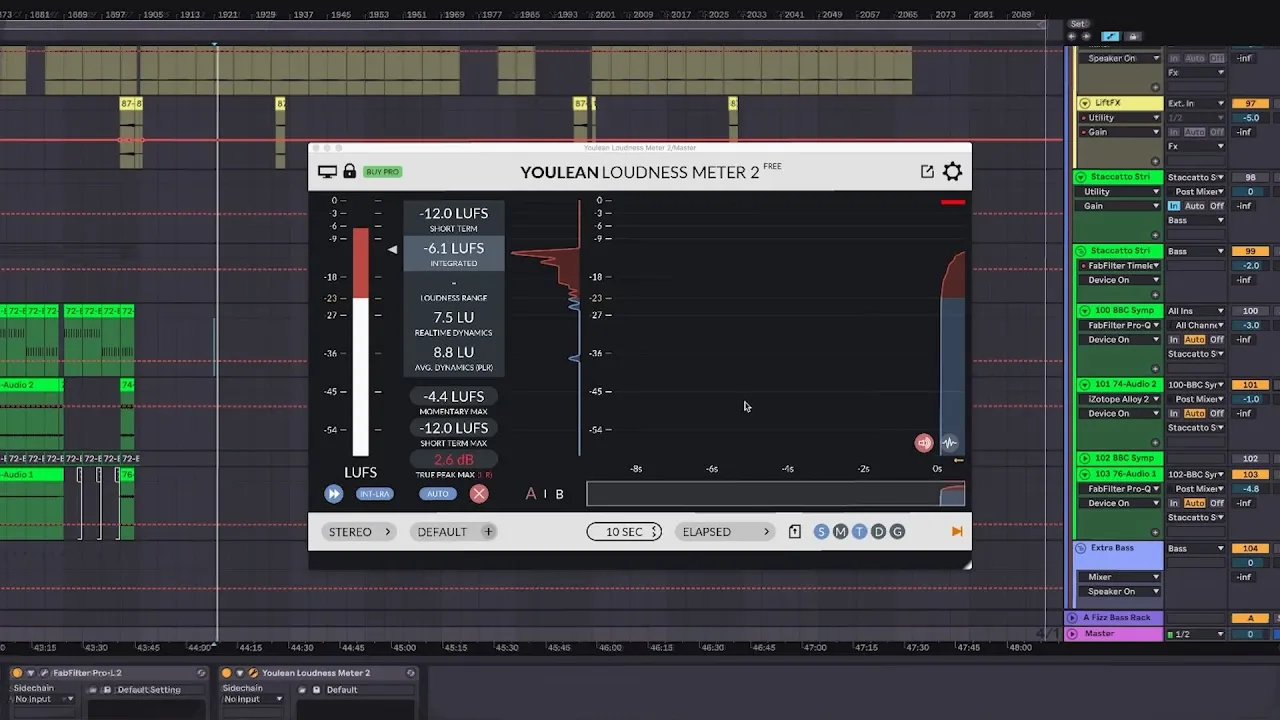Enable the AUTO reset button
Viewport: 1280px width, 720px height.
point(438,494)
